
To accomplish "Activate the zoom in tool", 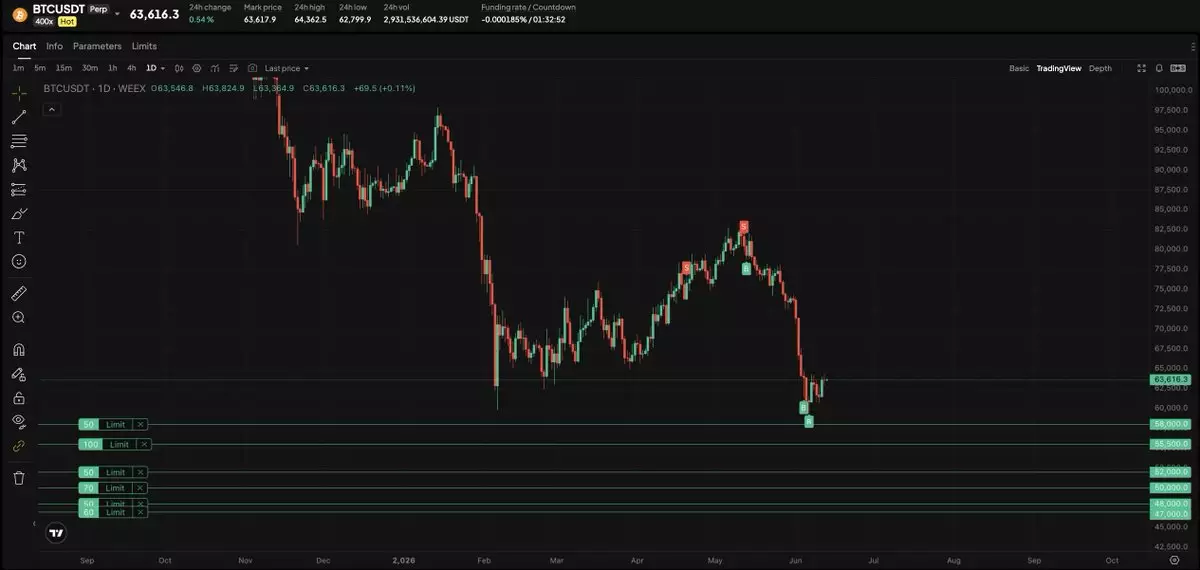I will pos(19,317).
